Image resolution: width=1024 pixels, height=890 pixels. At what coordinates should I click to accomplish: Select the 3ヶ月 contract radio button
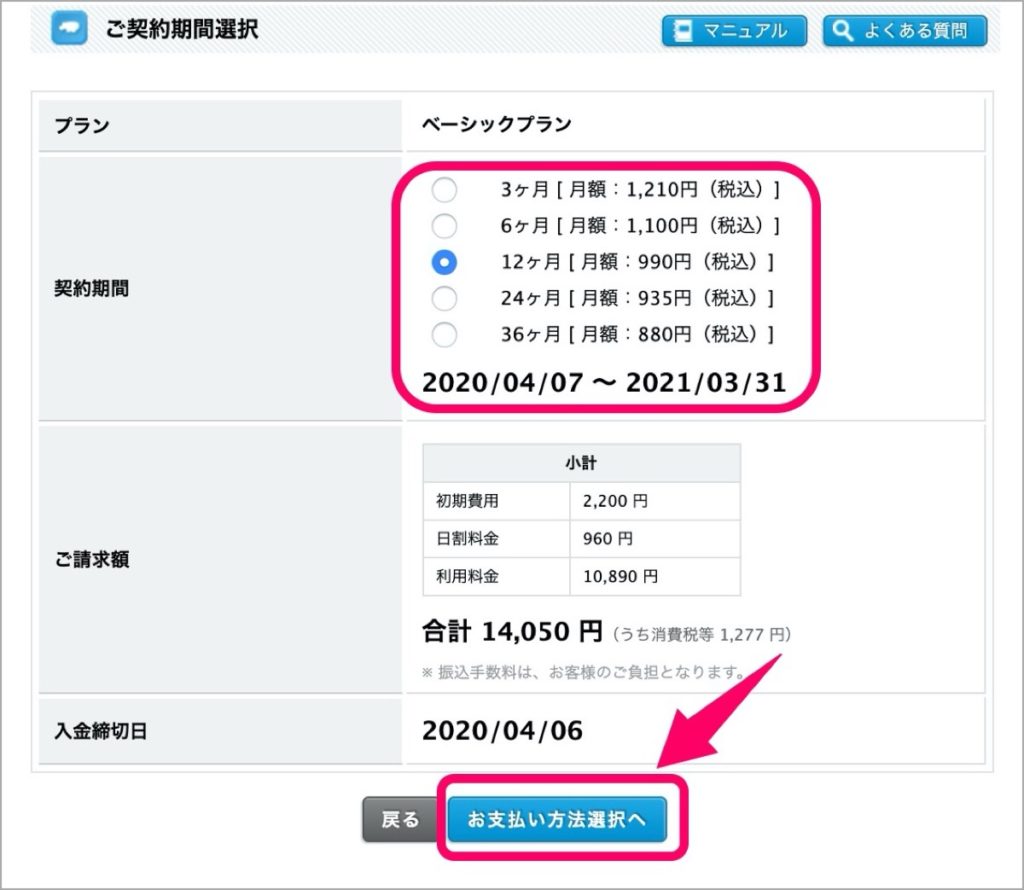tap(444, 190)
